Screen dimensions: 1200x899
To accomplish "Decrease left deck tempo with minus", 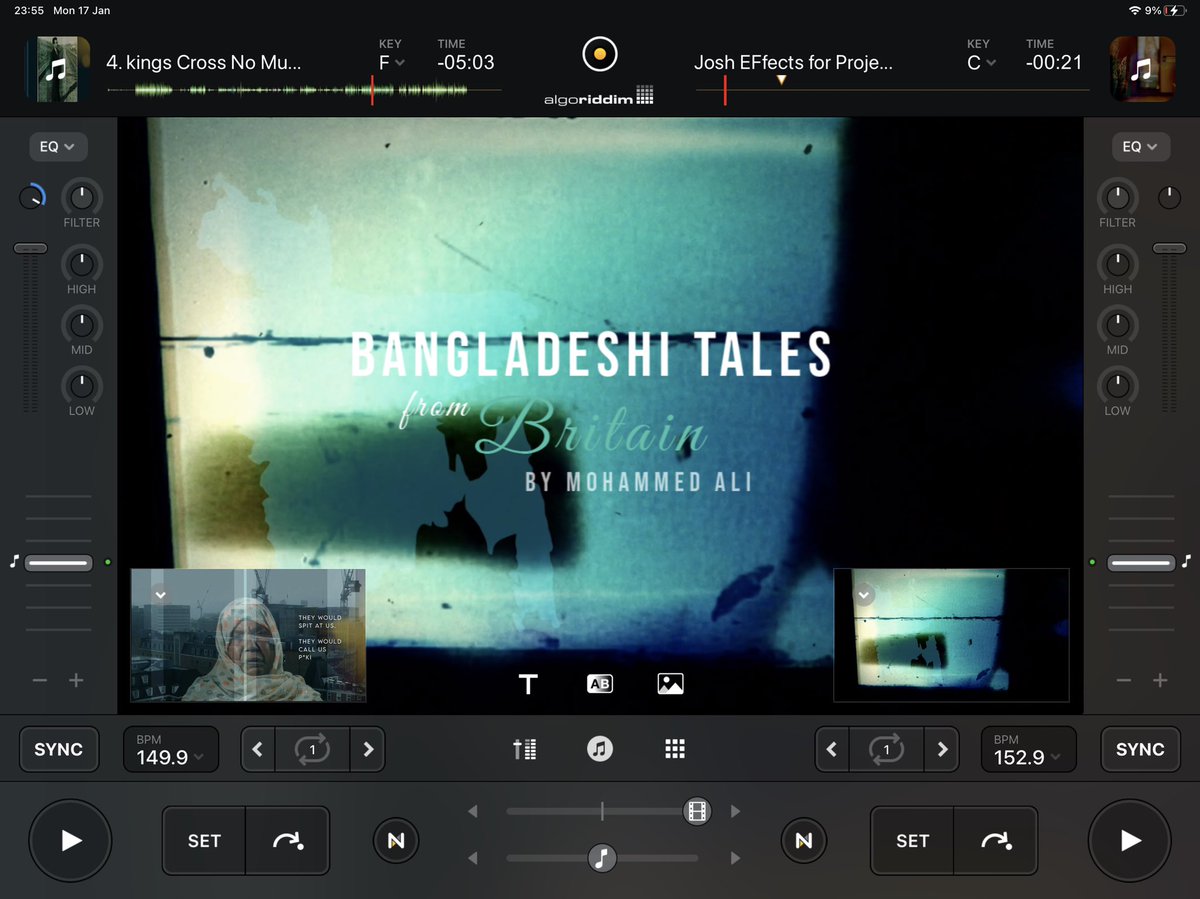I will [40, 680].
